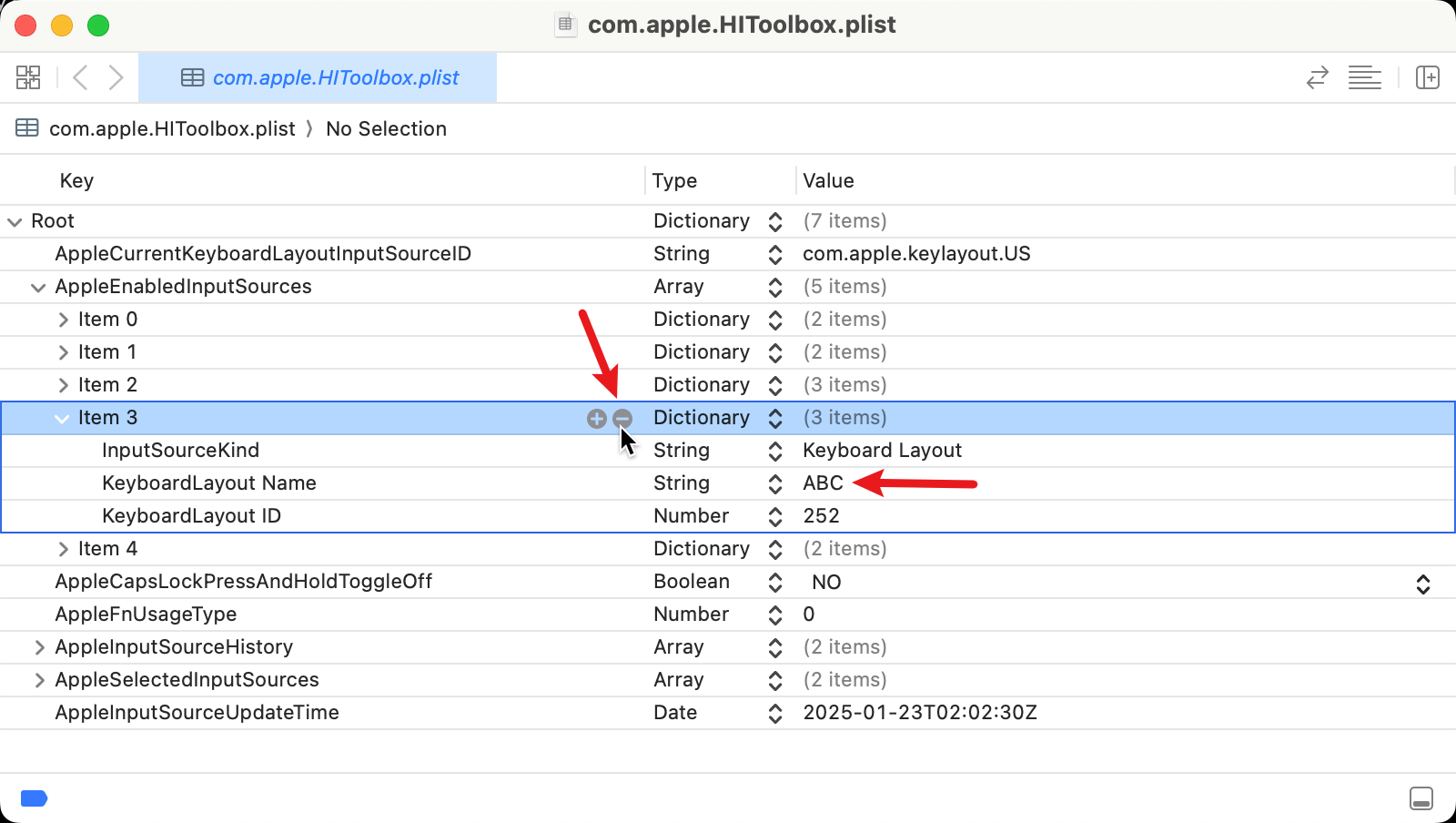Add an editor on the right

[1428, 77]
